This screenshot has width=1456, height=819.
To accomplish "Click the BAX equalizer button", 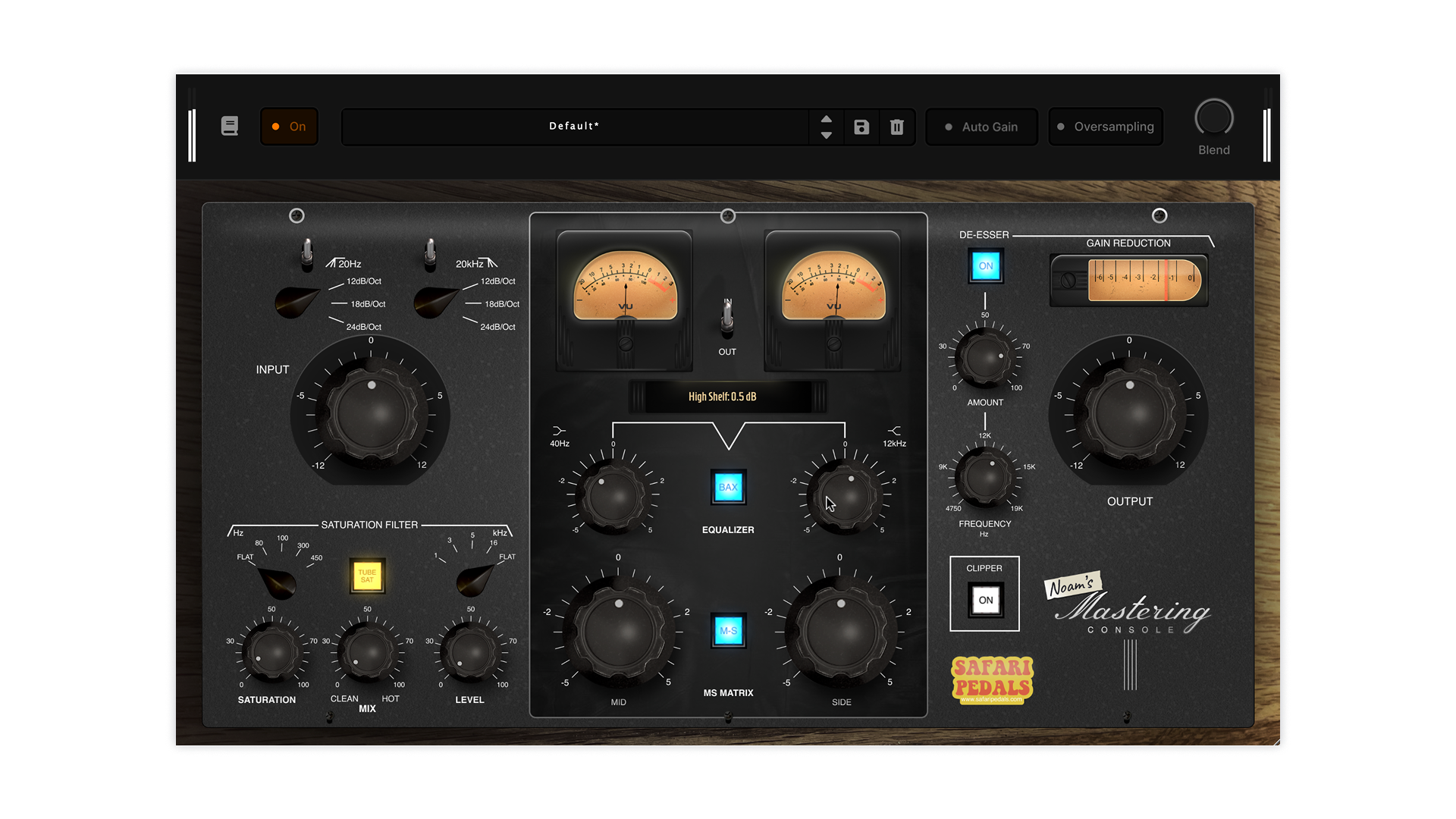I will (x=728, y=488).
